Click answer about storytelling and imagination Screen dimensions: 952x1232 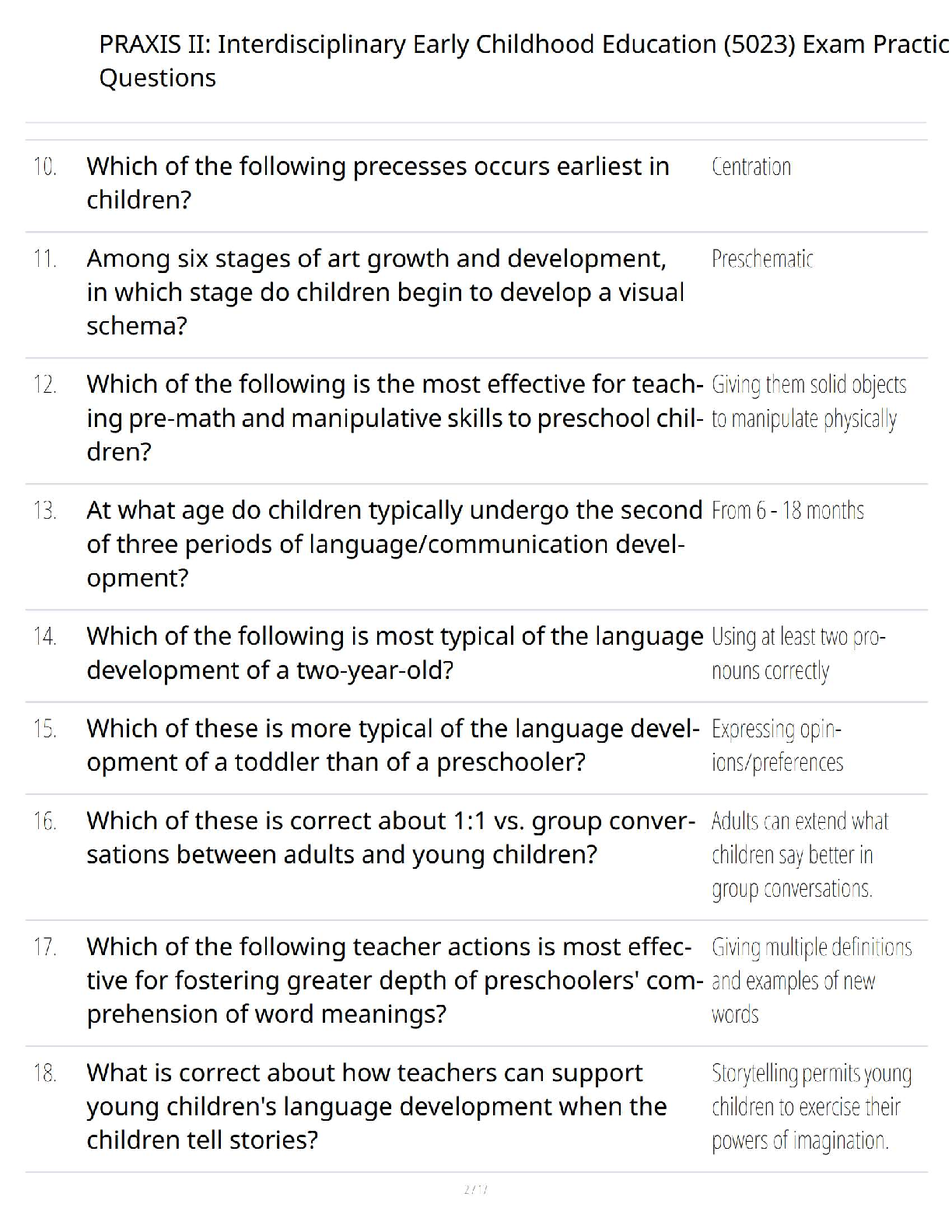pyautogui.click(x=811, y=1106)
